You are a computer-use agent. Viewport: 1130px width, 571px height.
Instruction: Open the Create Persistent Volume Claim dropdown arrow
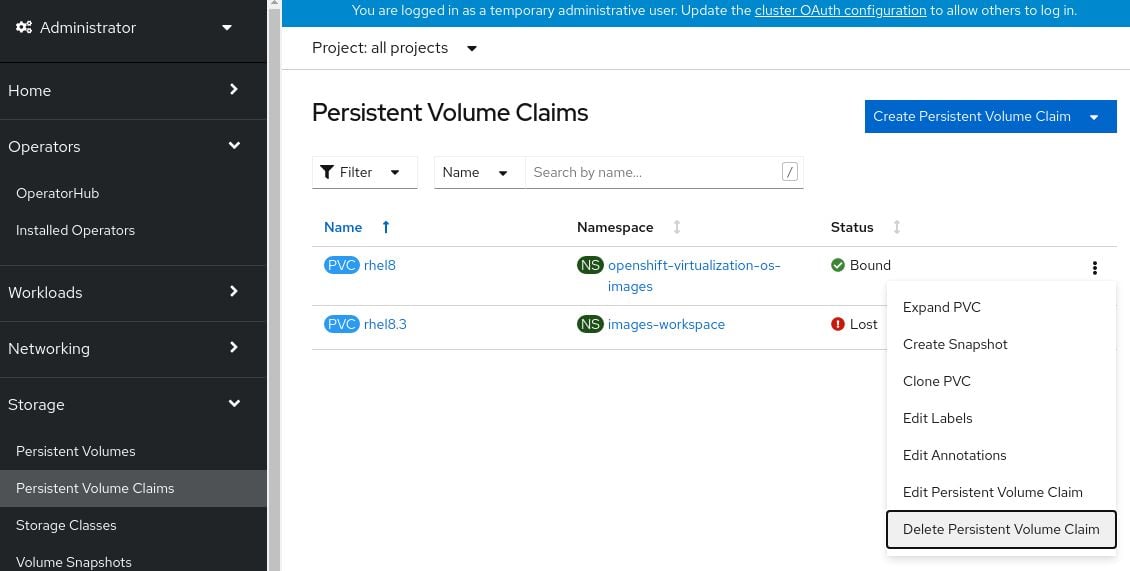click(1095, 117)
